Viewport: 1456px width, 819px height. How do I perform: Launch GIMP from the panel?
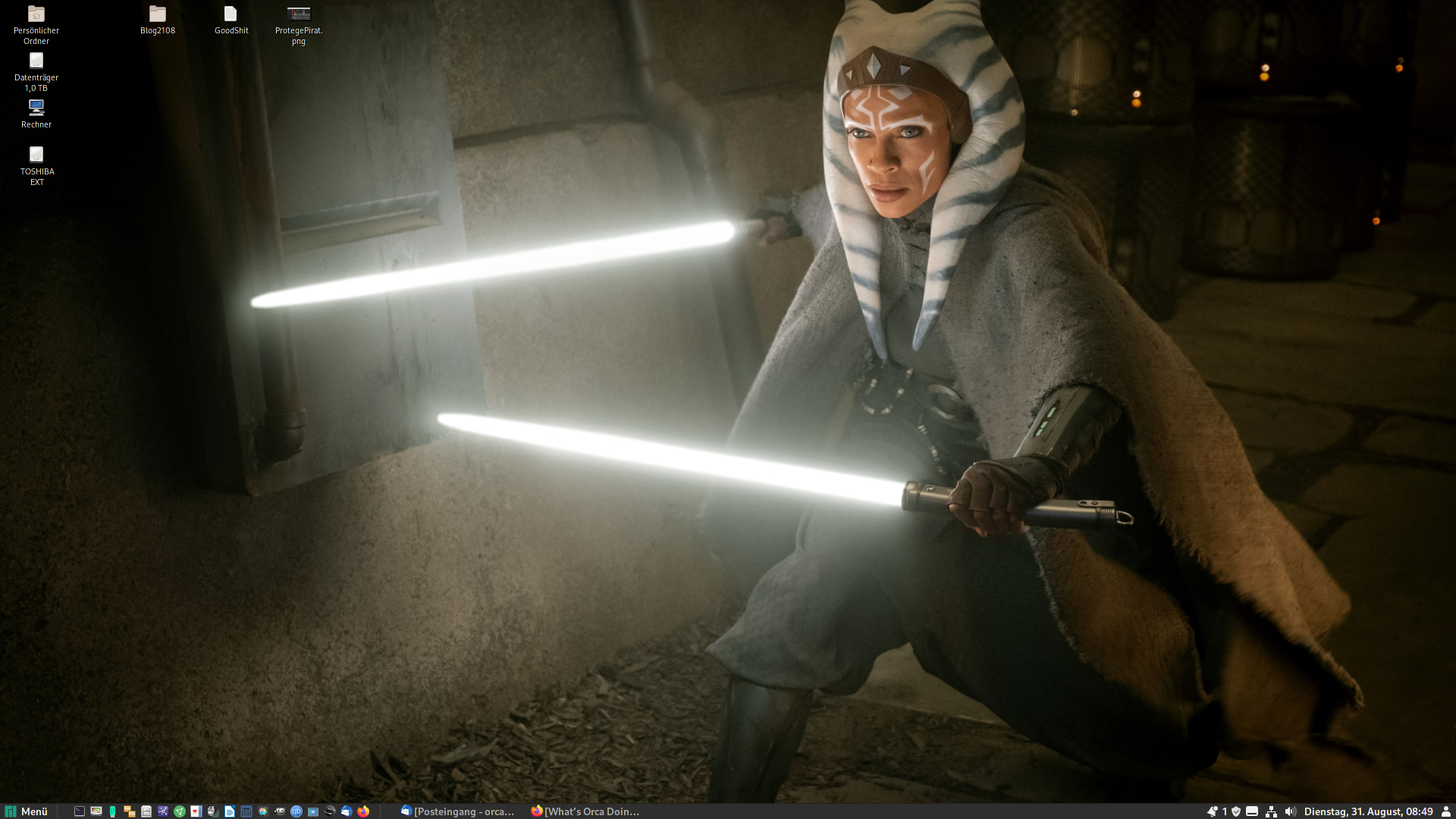coord(280,811)
